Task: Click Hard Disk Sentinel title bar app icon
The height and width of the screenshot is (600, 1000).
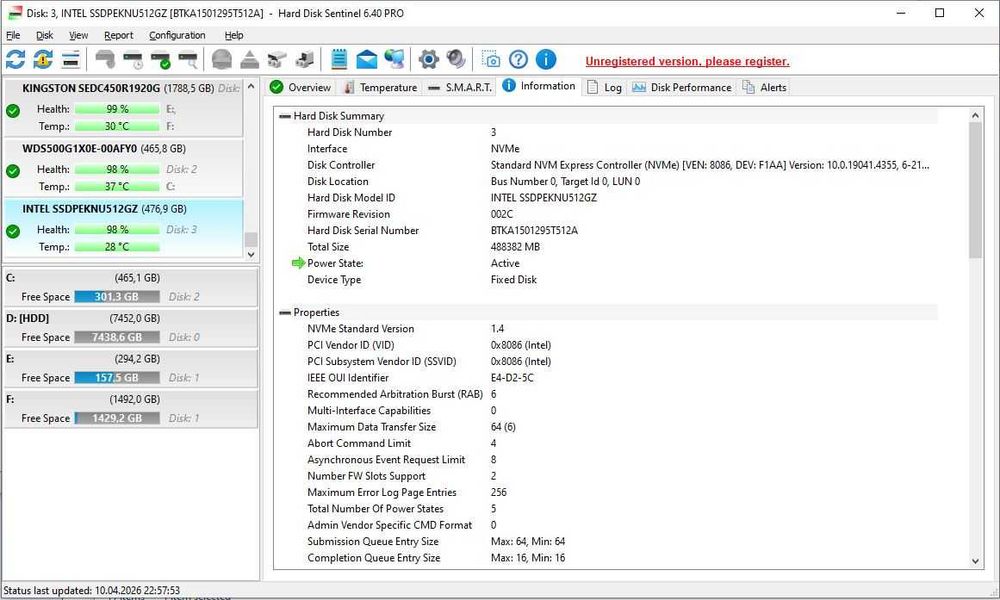Action: (14, 13)
